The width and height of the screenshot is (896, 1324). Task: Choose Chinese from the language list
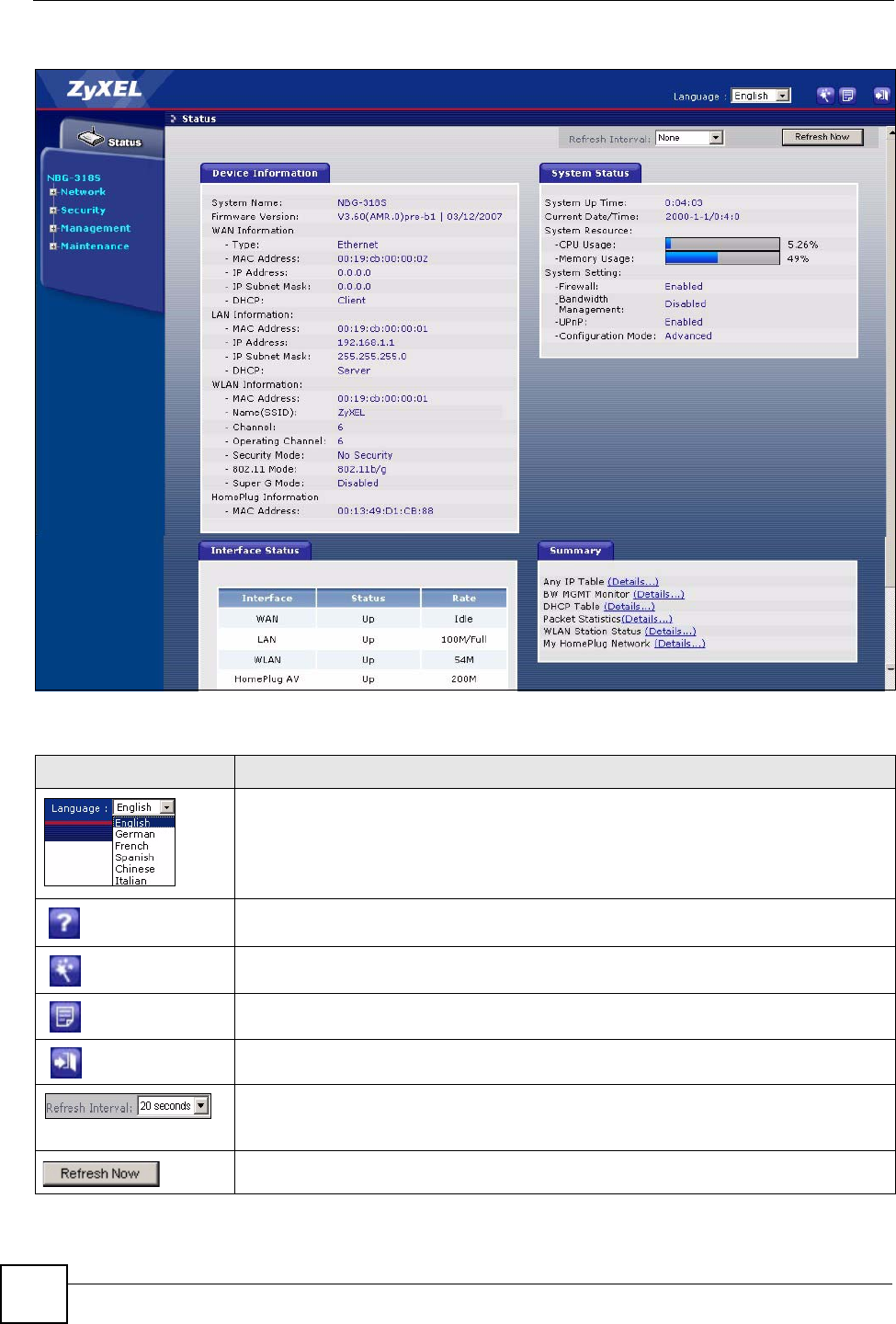(x=134, y=869)
